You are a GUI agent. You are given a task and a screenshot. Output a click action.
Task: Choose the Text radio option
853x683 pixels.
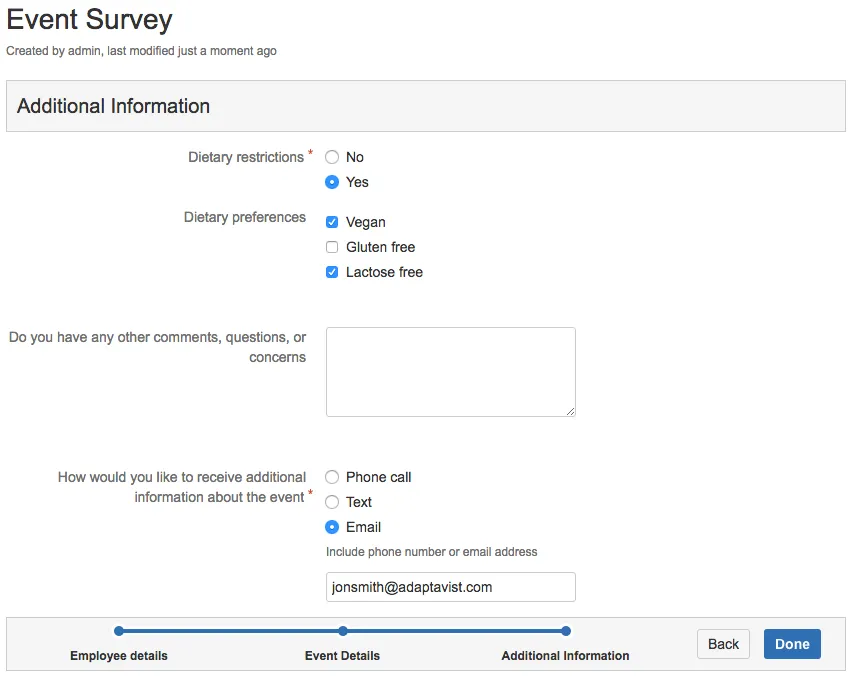point(332,502)
